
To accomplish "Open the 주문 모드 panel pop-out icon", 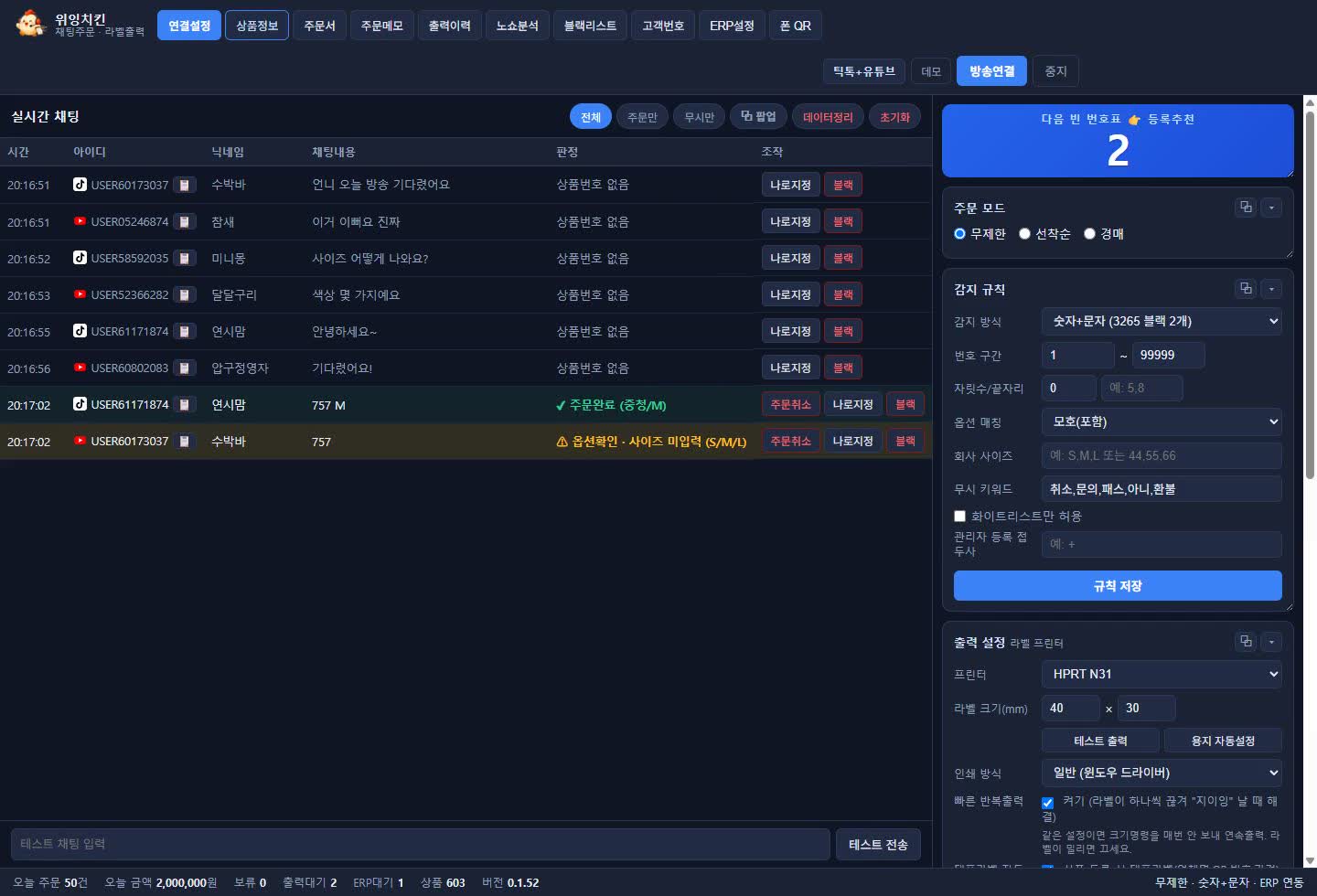I will [x=1246, y=208].
